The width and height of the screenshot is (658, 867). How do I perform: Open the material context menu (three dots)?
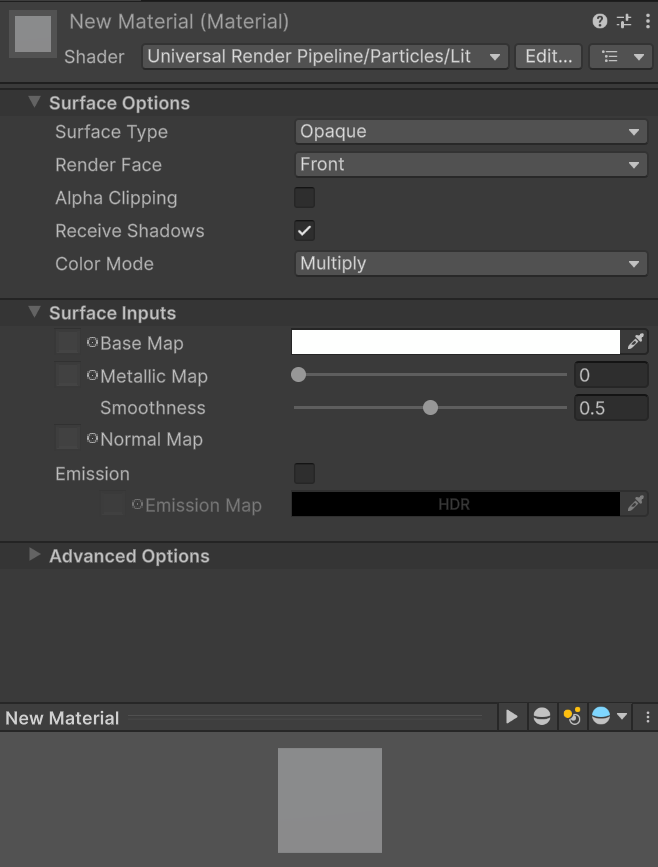pyautogui.click(x=647, y=21)
